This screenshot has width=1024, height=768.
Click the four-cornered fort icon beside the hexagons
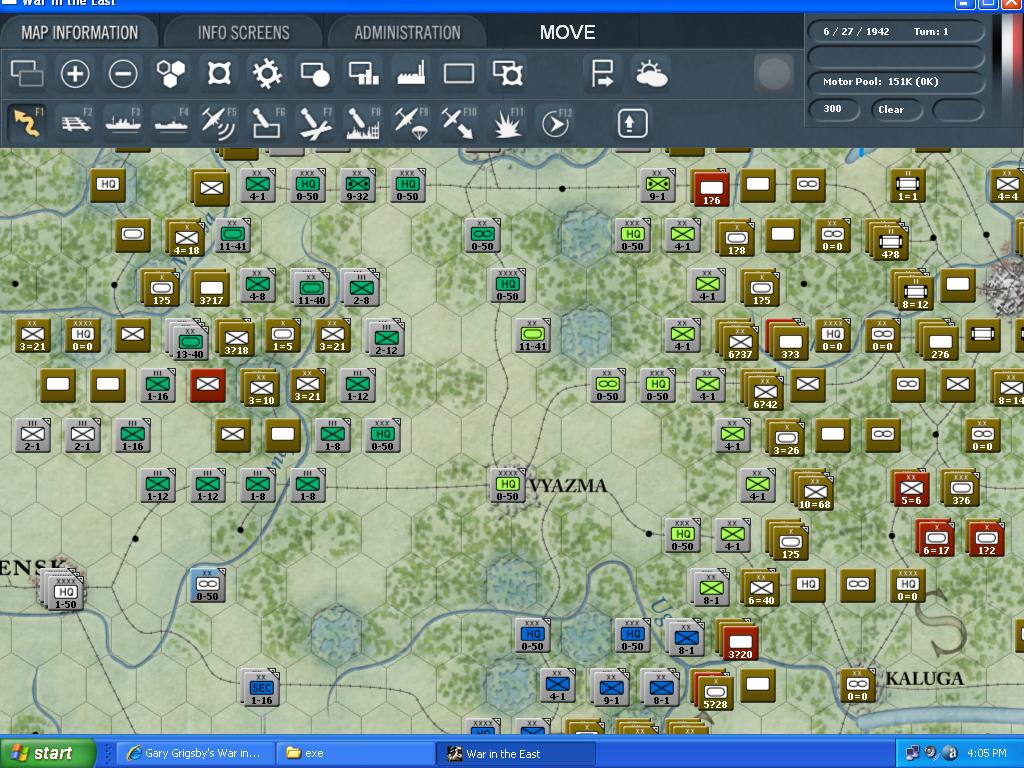click(x=219, y=73)
